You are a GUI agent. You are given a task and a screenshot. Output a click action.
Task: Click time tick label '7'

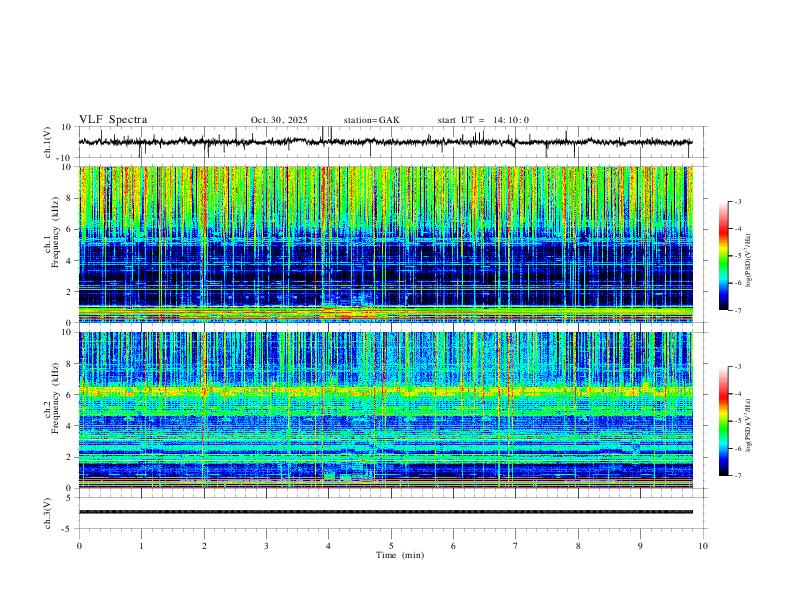[x=516, y=546]
